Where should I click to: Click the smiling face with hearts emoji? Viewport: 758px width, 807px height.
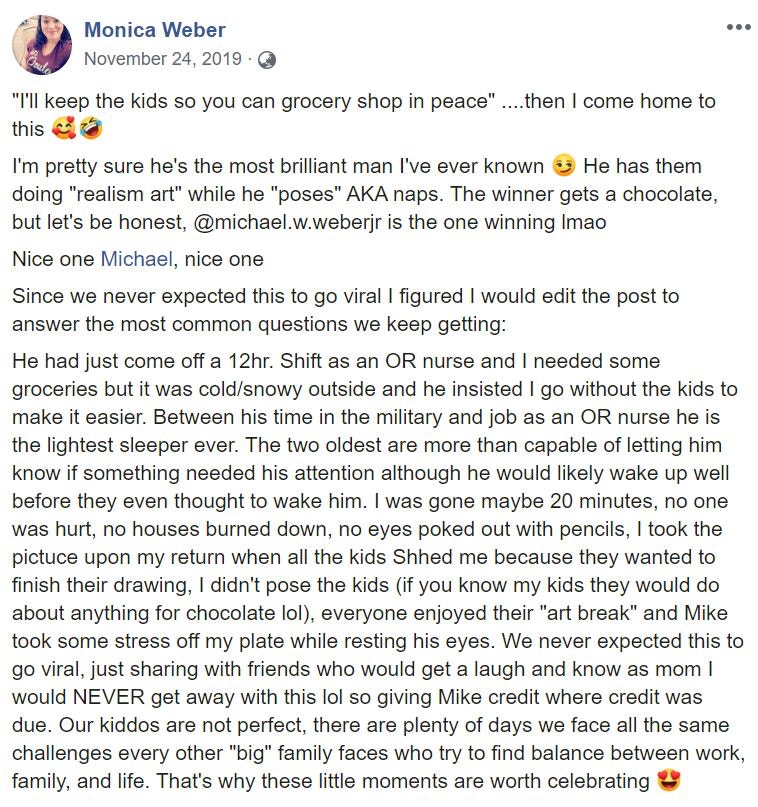pos(65,129)
